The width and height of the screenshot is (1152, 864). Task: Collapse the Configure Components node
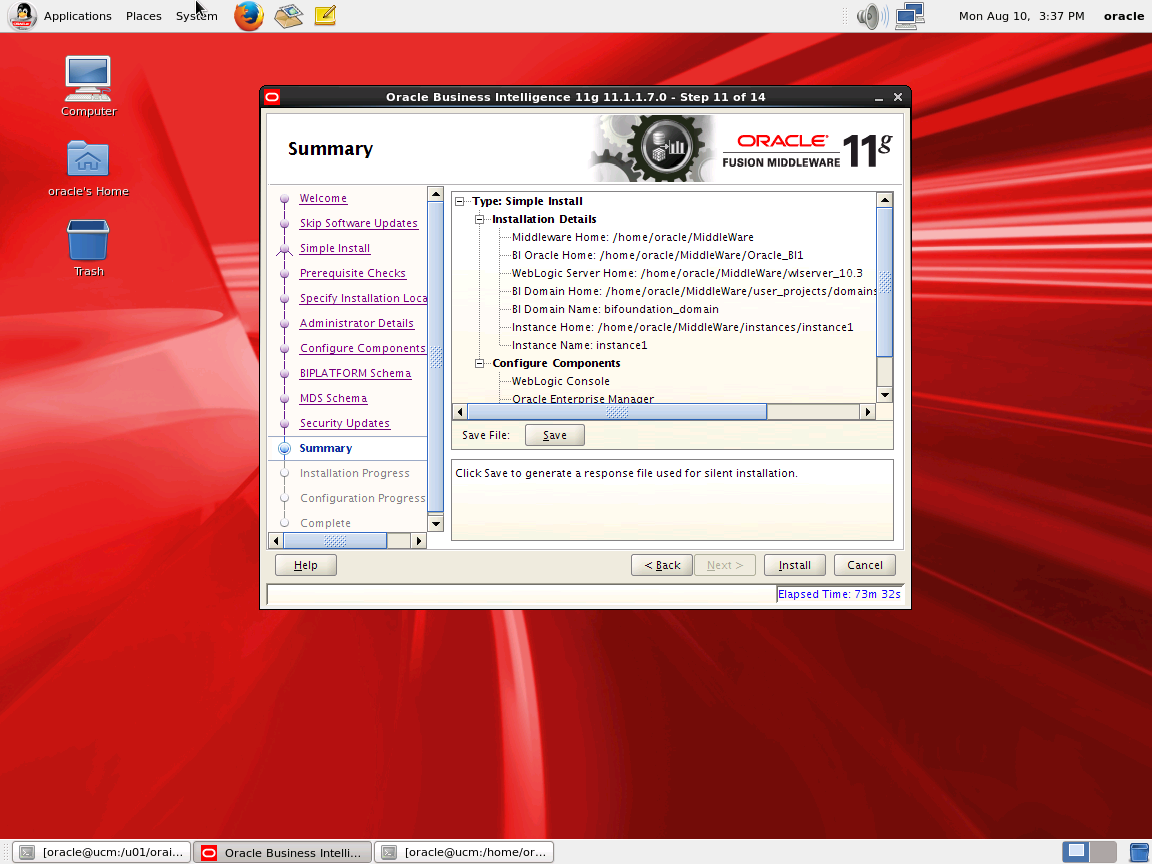pos(480,363)
